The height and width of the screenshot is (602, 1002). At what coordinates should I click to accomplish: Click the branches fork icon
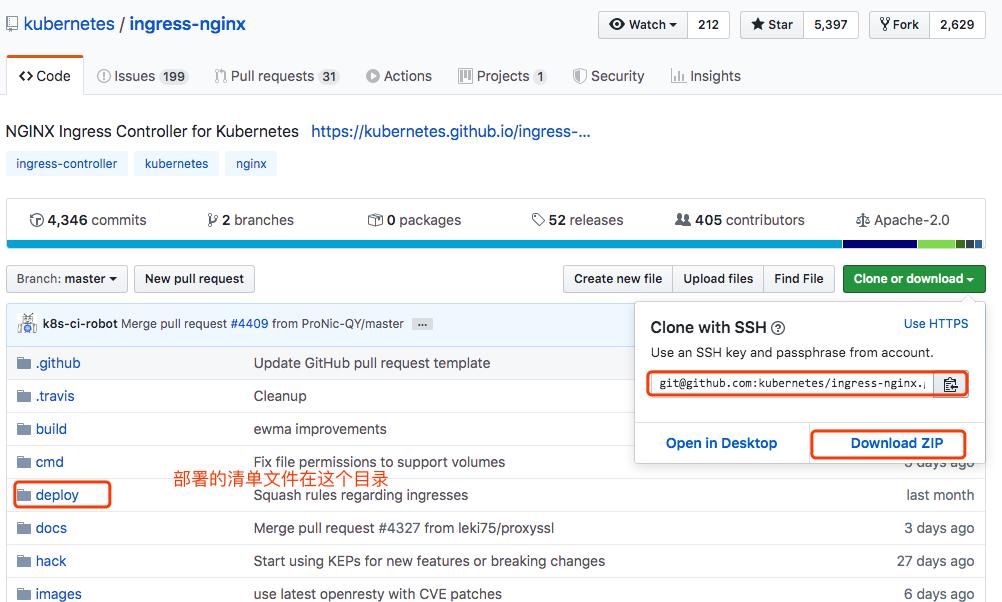point(212,220)
